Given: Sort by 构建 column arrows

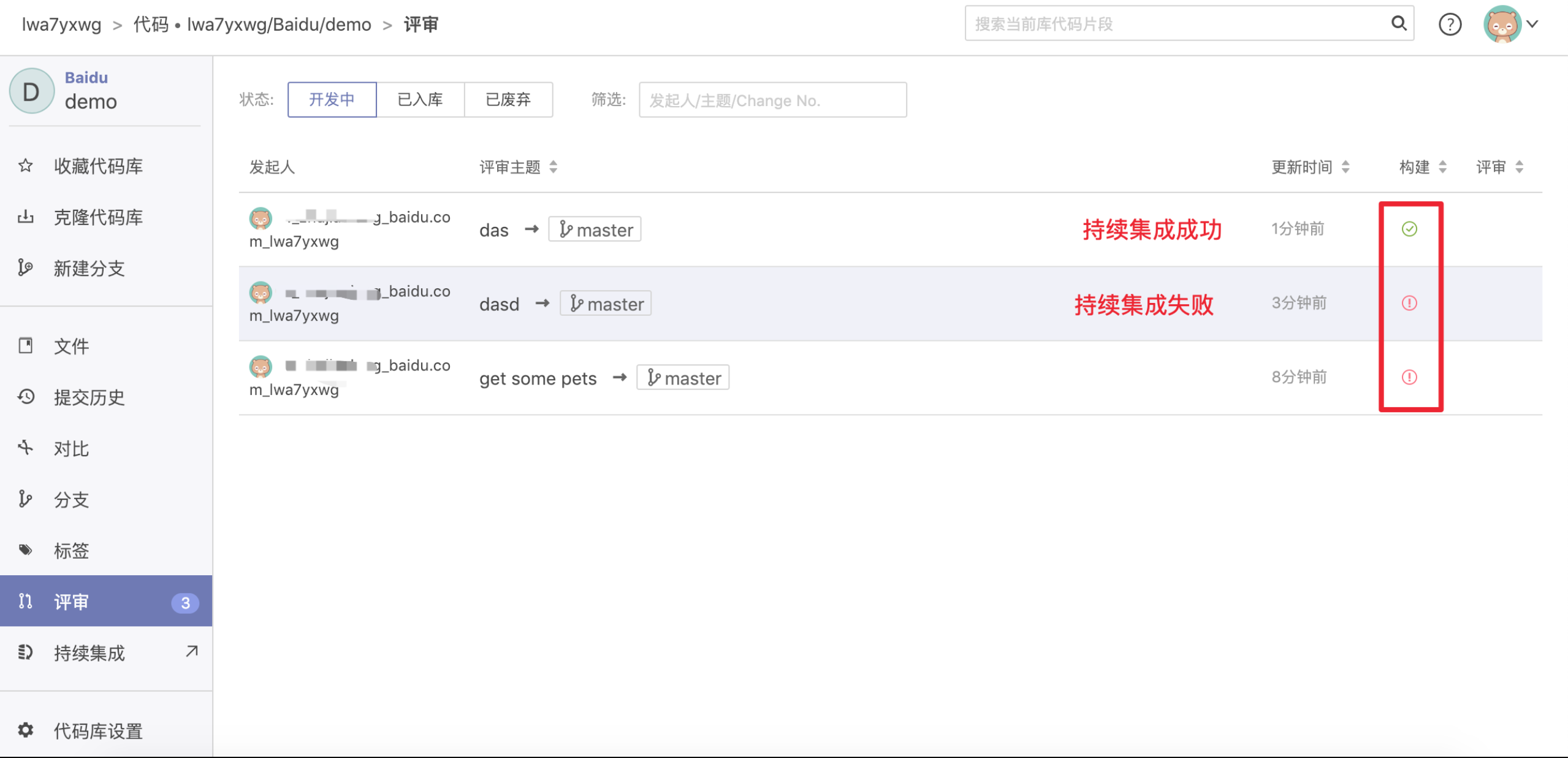Looking at the screenshot, I should (1443, 167).
